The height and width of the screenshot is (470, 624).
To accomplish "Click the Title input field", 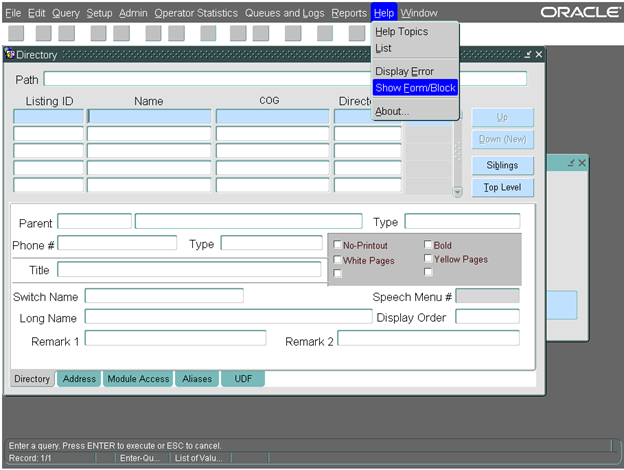I will 189,269.
